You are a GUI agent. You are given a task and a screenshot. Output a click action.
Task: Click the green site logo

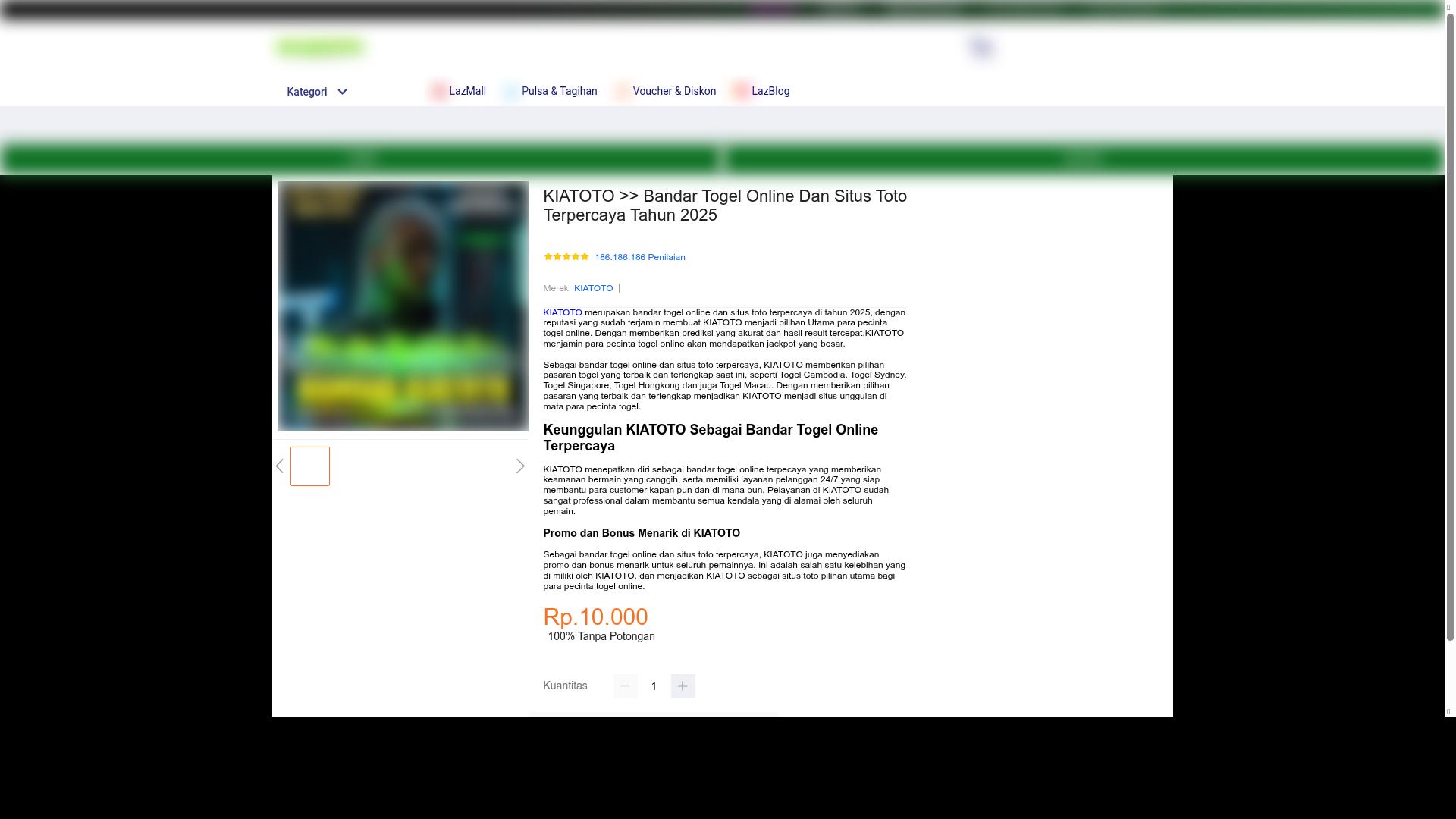(x=319, y=48)
